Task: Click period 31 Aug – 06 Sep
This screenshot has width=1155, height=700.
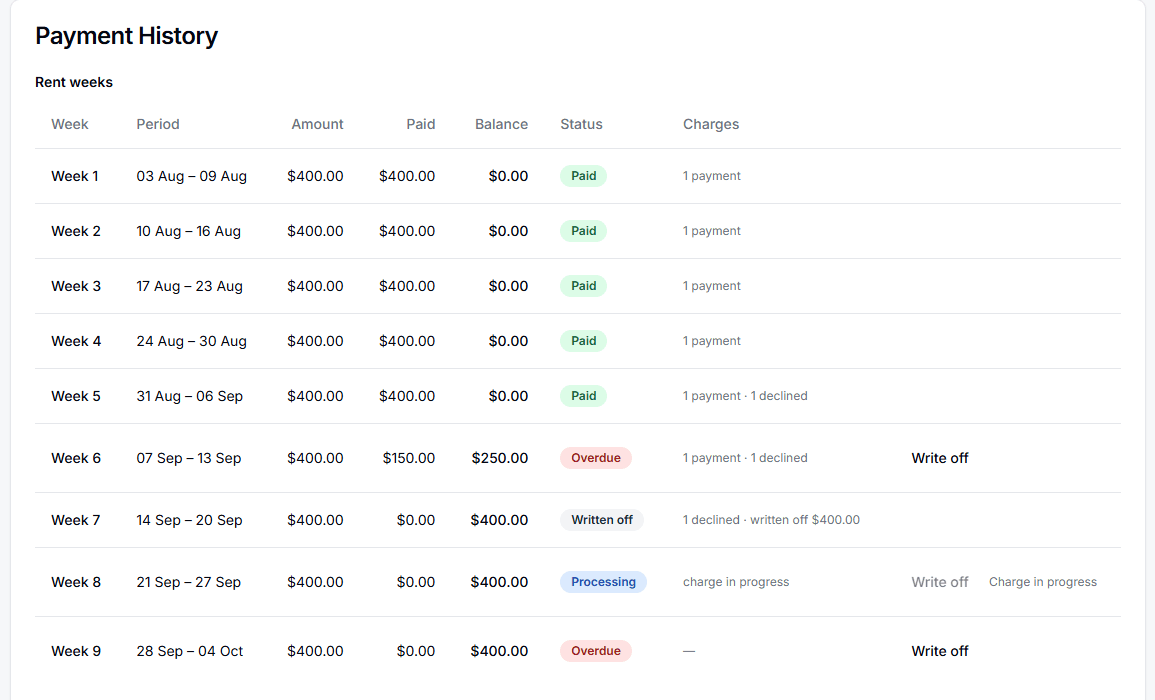Action: (x=189, y=396)
